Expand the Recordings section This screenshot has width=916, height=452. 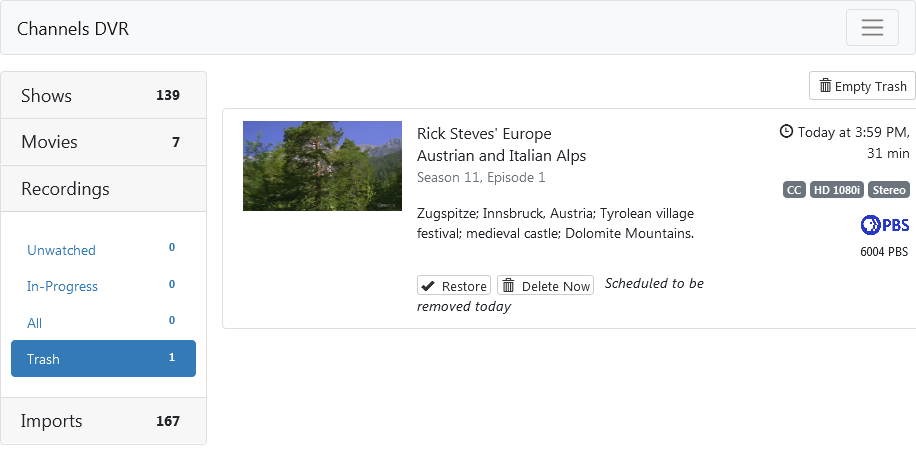pos(104,189)
